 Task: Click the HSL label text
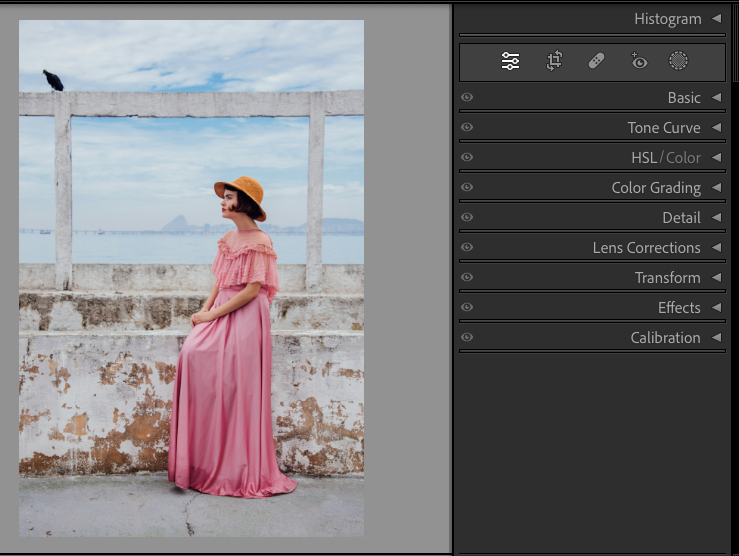644,158
